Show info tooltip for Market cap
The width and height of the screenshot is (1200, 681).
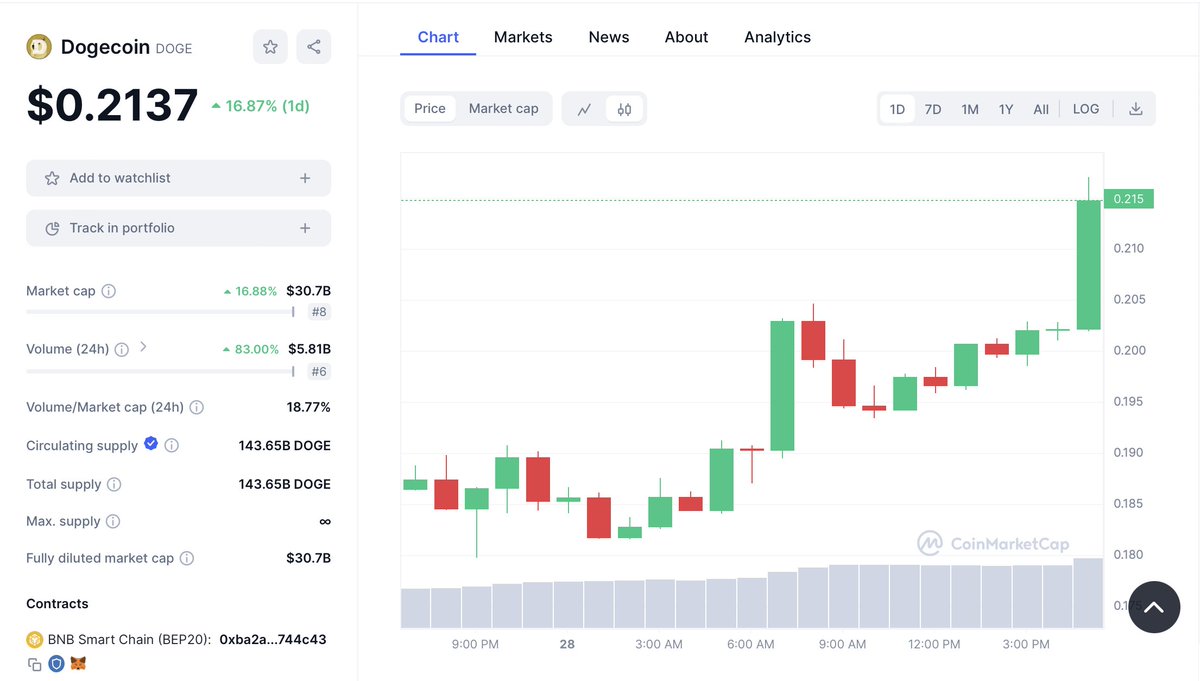pyautogui.click(x=109, y=291)
